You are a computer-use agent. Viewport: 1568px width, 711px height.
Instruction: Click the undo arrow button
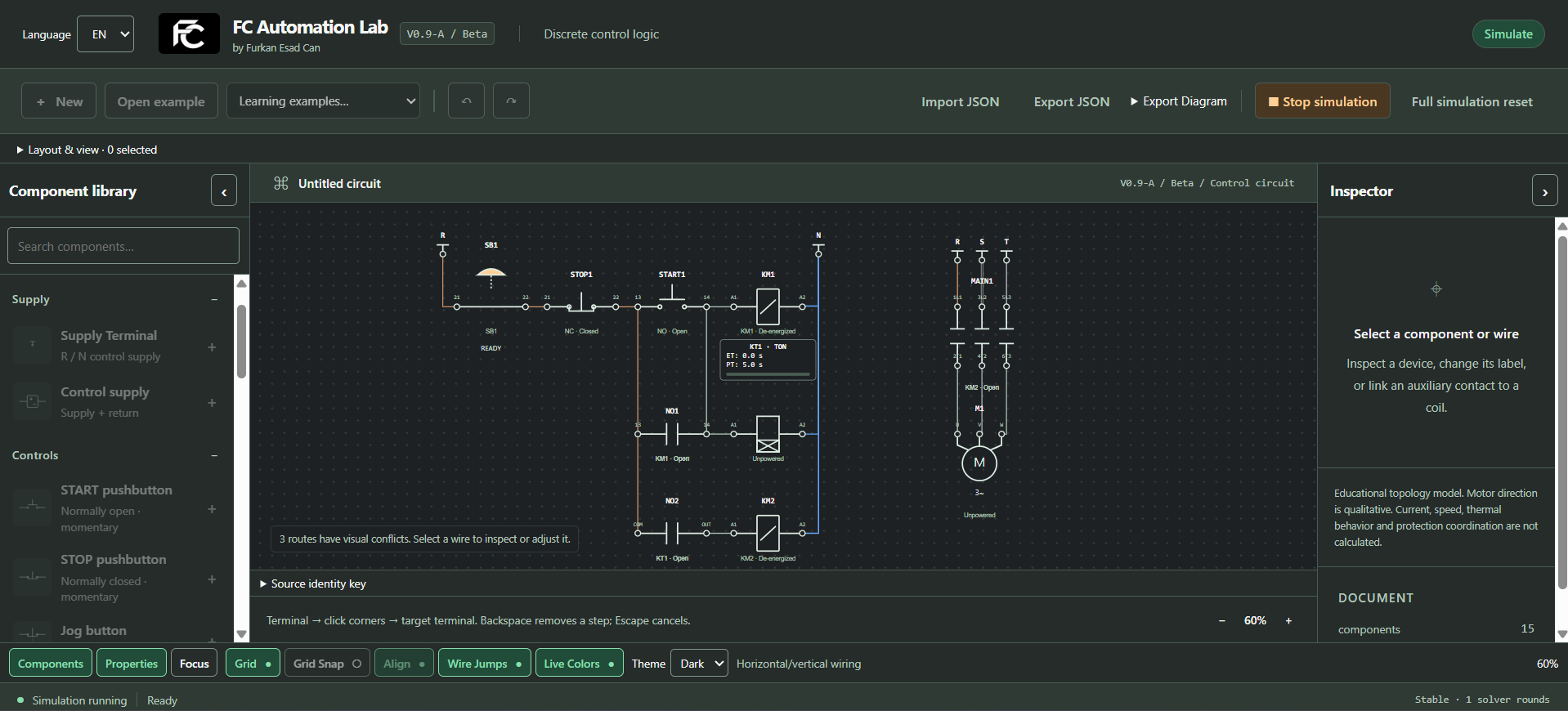[466, 101]
